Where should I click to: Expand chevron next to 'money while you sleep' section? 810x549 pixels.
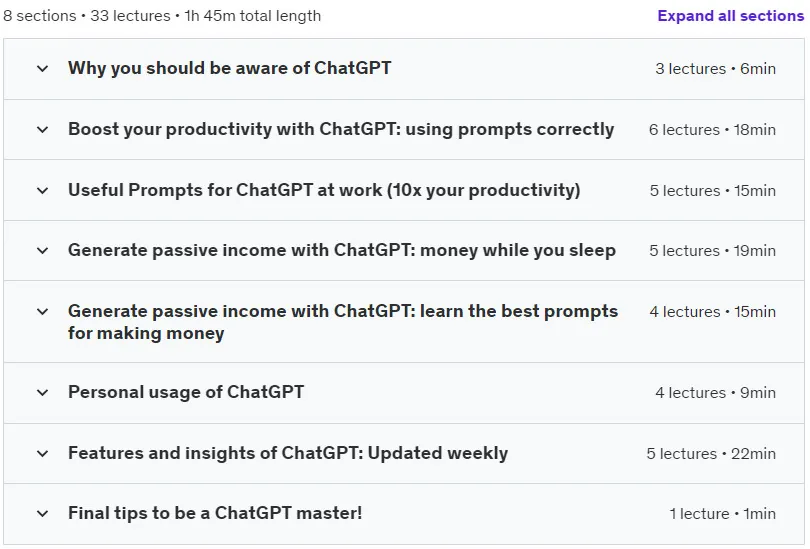click(x=43, y=251)
